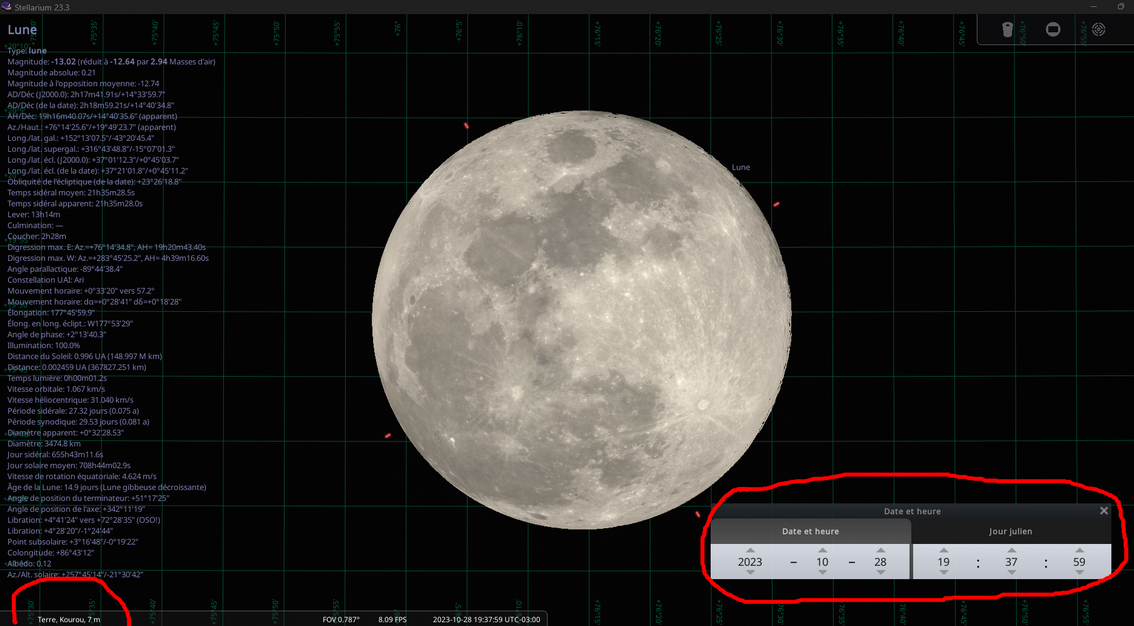Click the Moon disc in the sky view

(581, 320)
